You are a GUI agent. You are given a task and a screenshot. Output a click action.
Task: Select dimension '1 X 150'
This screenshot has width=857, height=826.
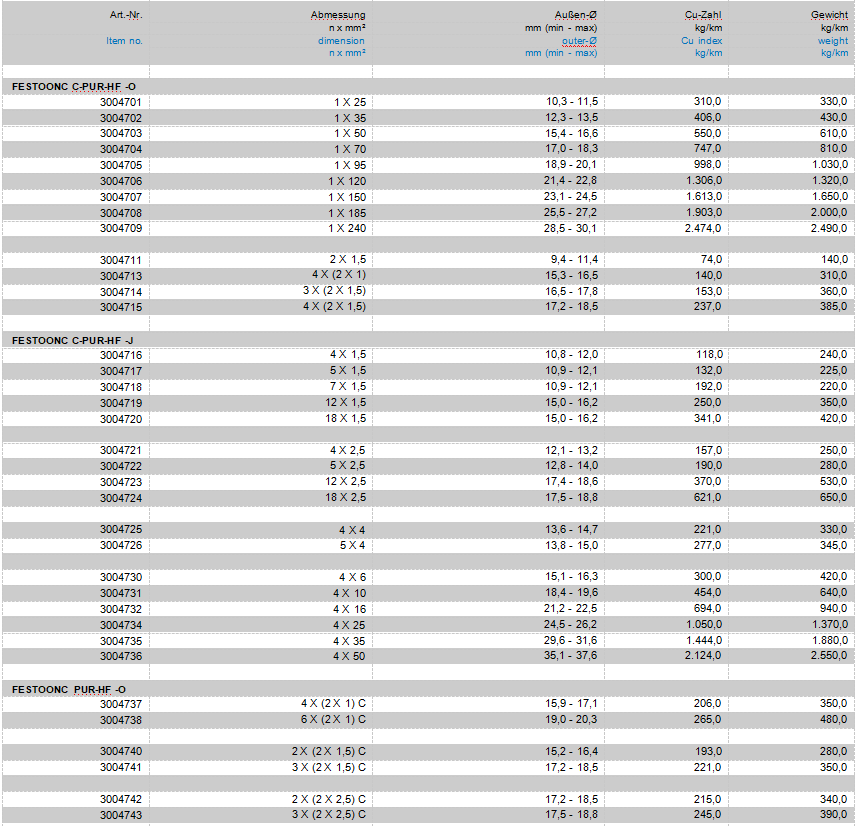point(347,197)
